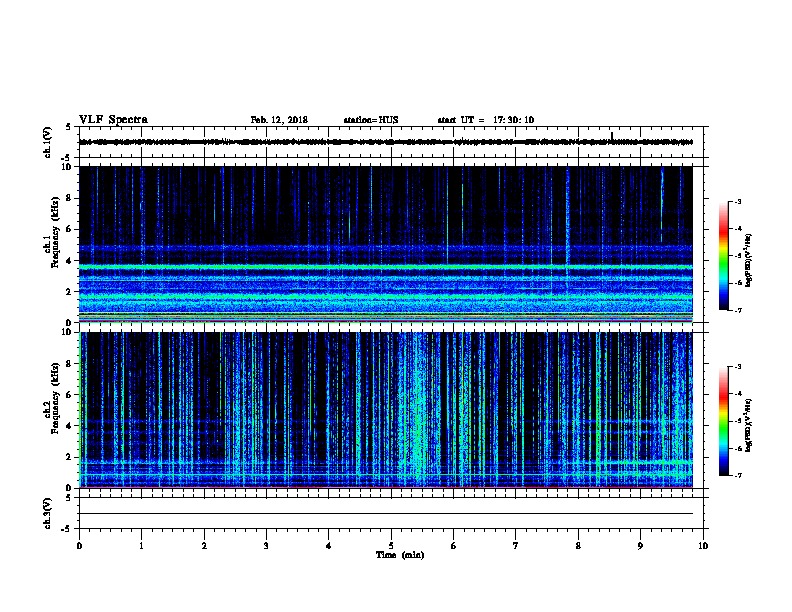Image resolution: width=792 pixels, height=612 pixels.
Task: Click the "8" kHz tick of ch.1 spectrogram
Action: 70,198
